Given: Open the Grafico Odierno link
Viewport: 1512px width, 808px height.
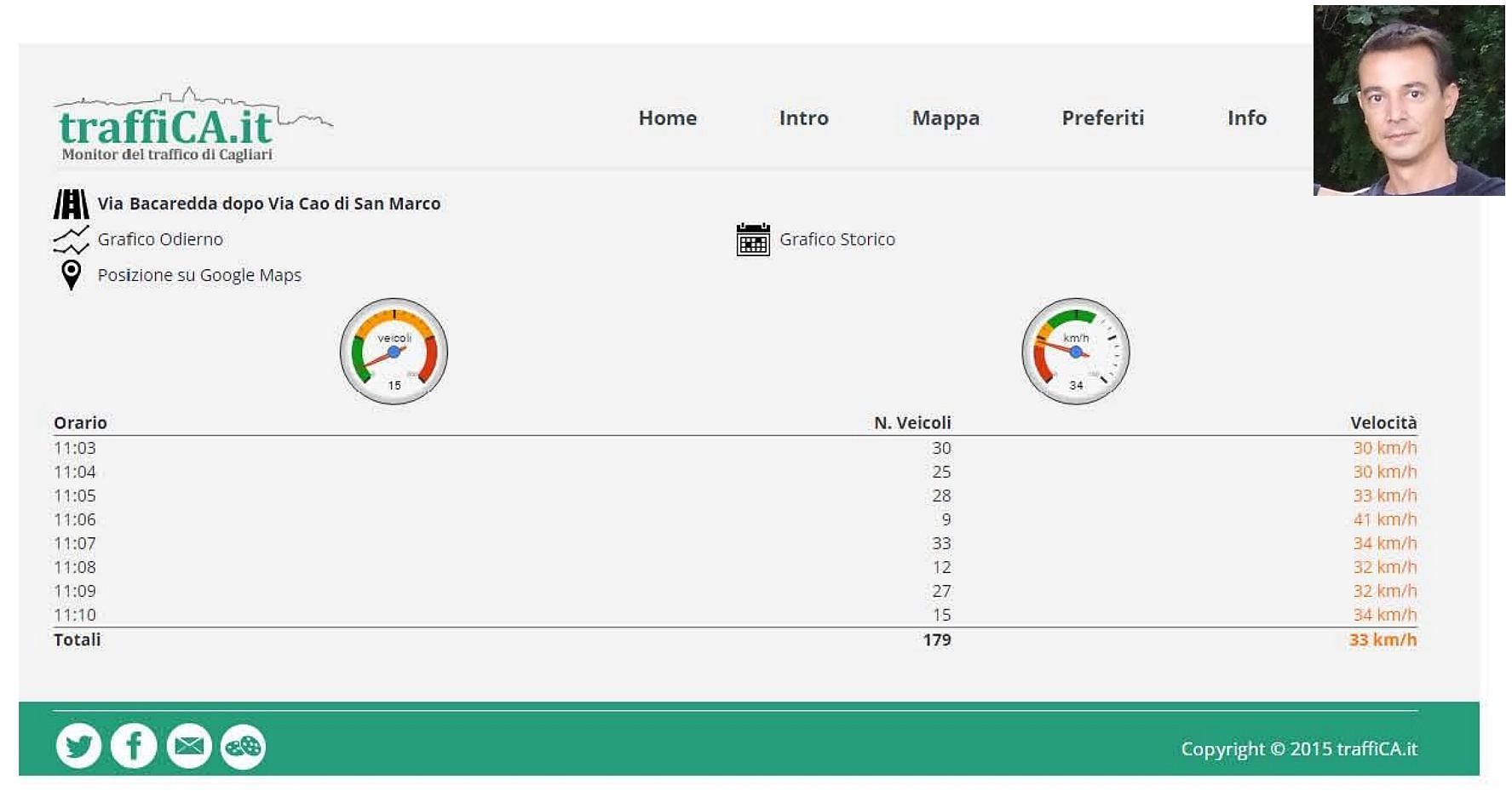Looking at the screenshot, I should tap(160, 239).
